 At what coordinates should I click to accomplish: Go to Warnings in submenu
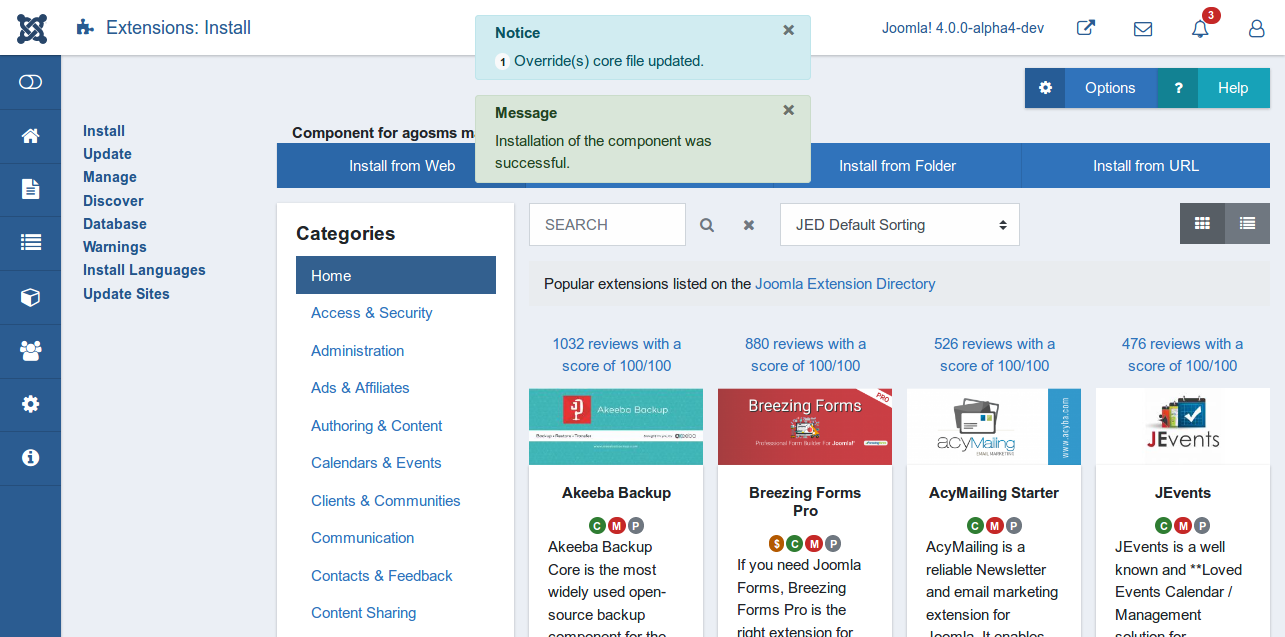[x=115, y=247]
